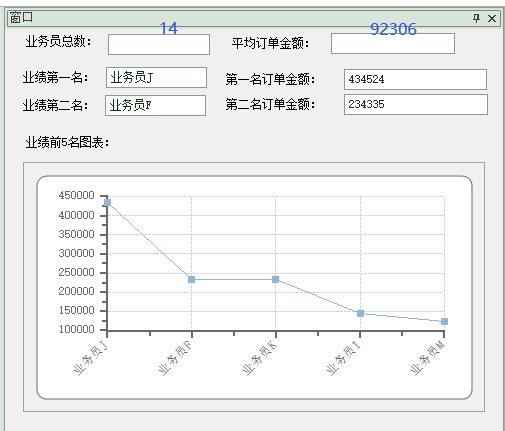Click the 平均订单金额 input field
Image resolution: width=505 pixels, height=431 pixels.
[x=393, y=43]
